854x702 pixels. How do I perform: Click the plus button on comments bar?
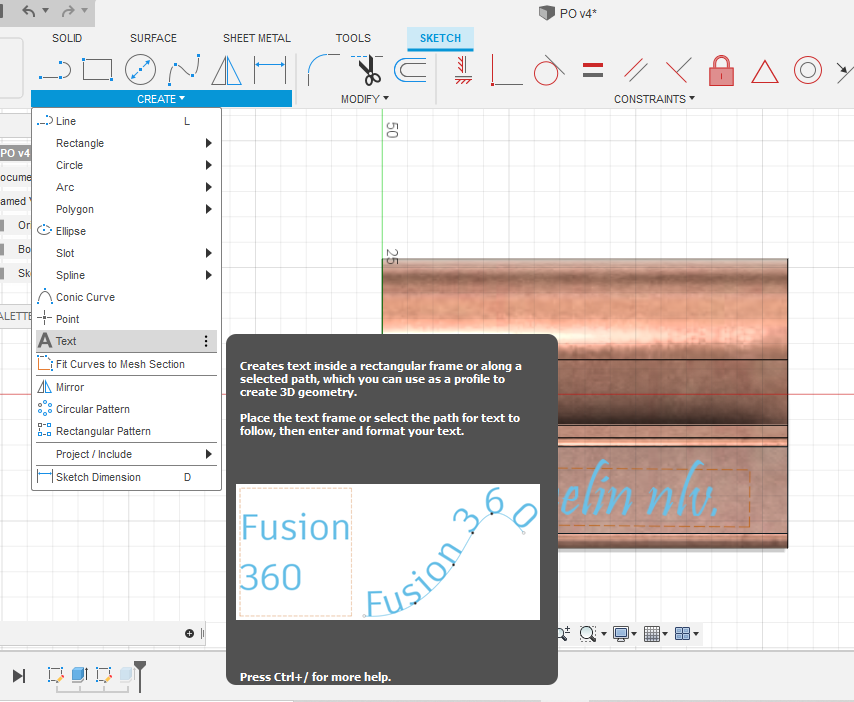tap(190, 633)
